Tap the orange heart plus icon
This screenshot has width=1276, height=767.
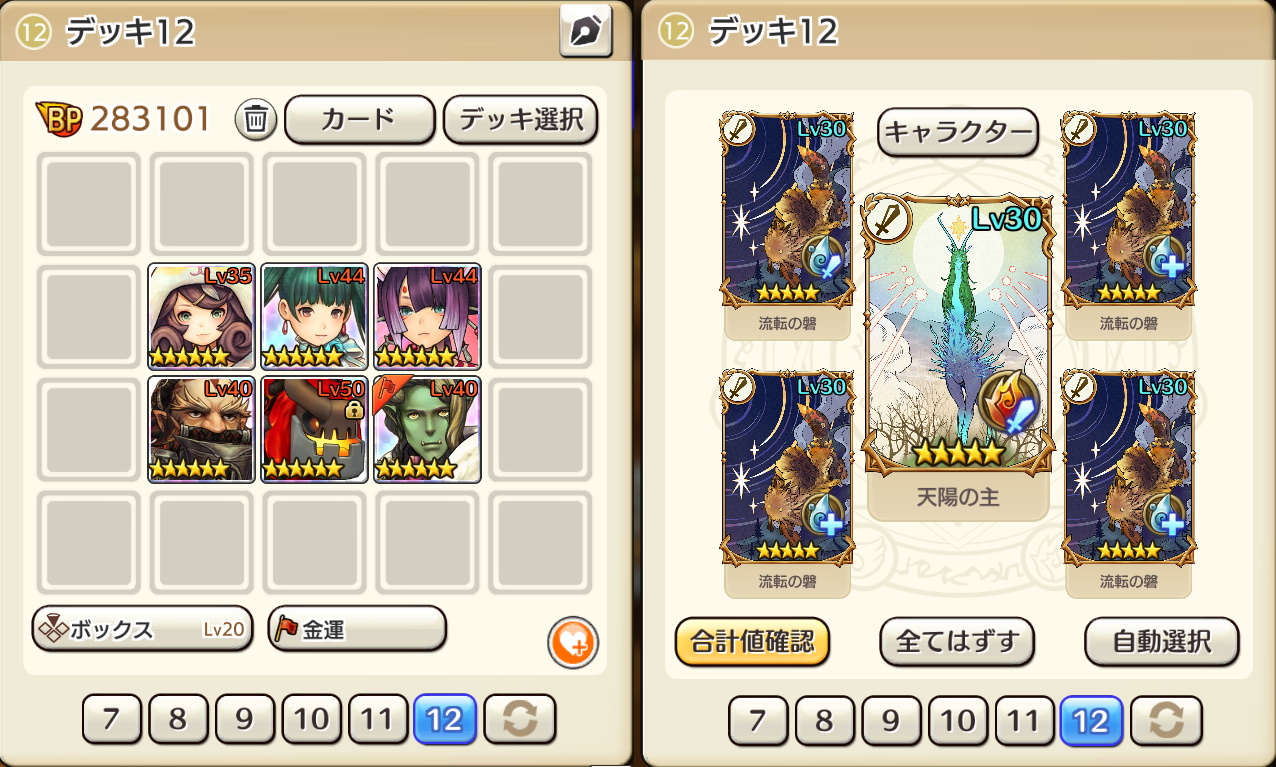[x=573, y=642]
